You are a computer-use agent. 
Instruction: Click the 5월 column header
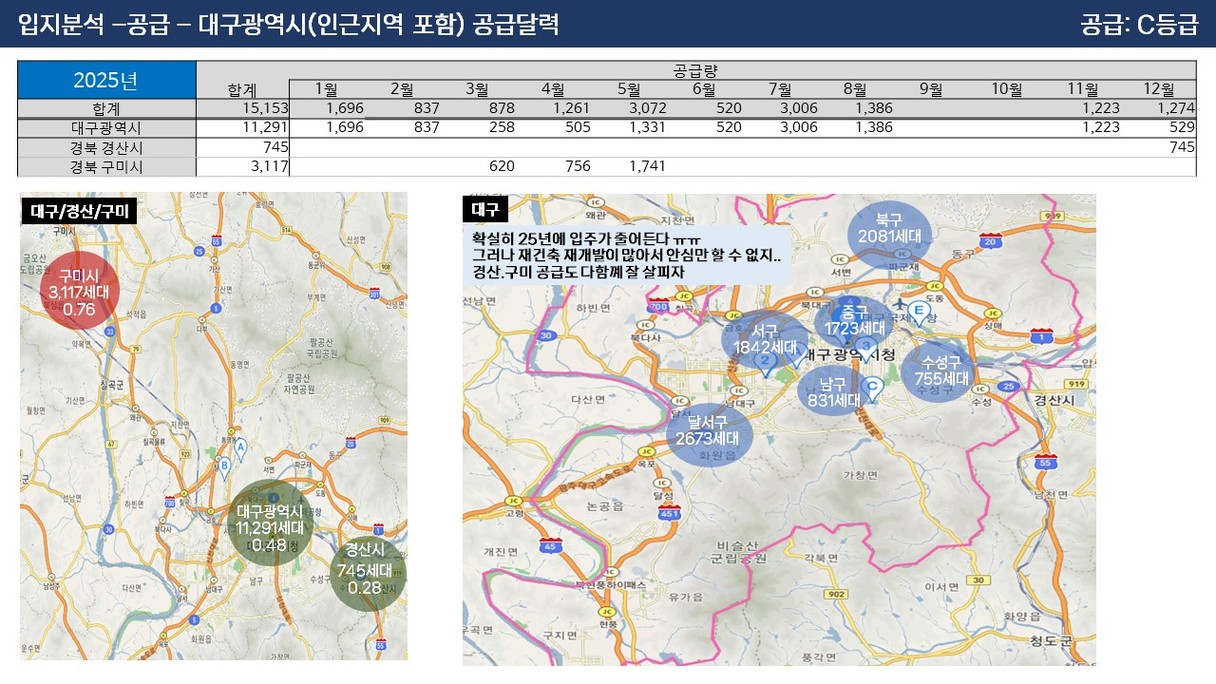[629, 89]
